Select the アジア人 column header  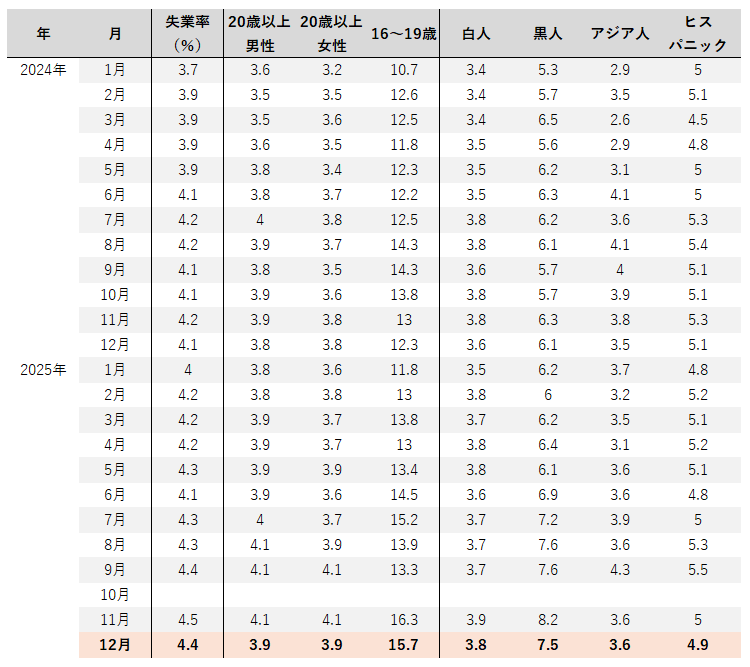(620, 33)
